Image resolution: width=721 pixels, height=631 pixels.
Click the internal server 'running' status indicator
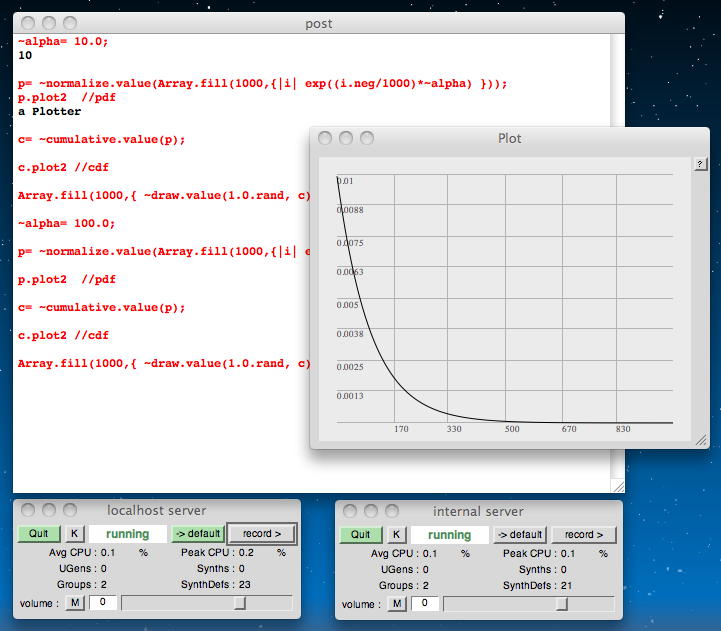point(449,535)
